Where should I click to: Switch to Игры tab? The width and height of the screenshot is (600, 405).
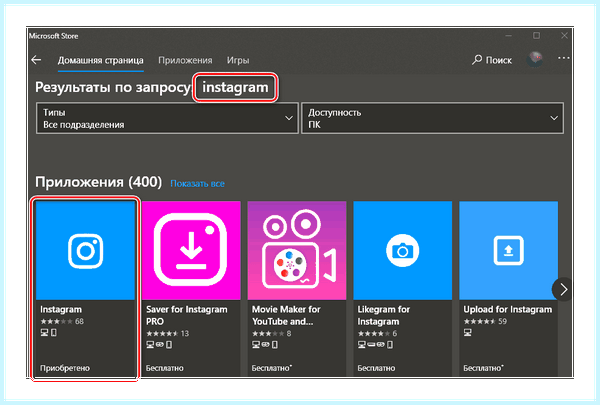tap(238, 60)
